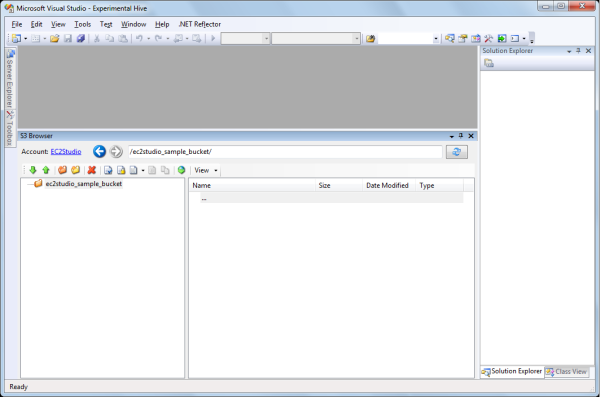Click the S3 Browser copy pages icon
This screenshot has width=600, height=397.
click(165, 170)
